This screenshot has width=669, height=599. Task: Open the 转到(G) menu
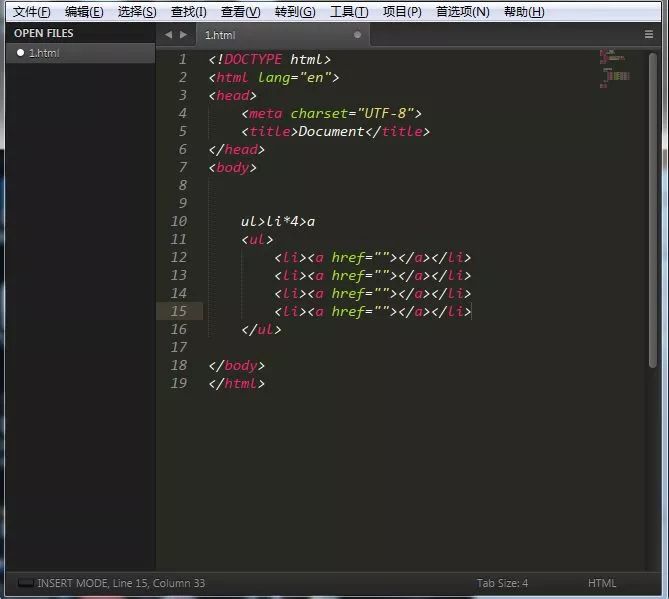pos(295,12)
